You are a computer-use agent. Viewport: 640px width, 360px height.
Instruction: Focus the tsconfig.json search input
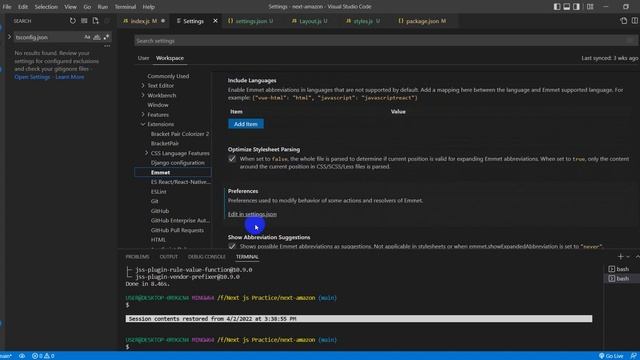[47, 37]
